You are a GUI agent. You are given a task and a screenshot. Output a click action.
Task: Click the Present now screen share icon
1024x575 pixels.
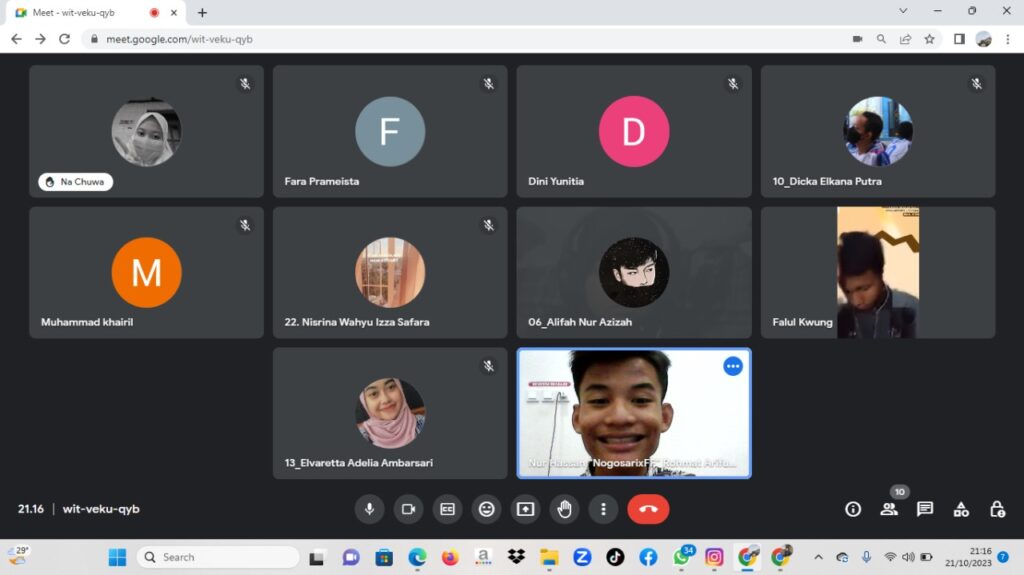point(525,509)
